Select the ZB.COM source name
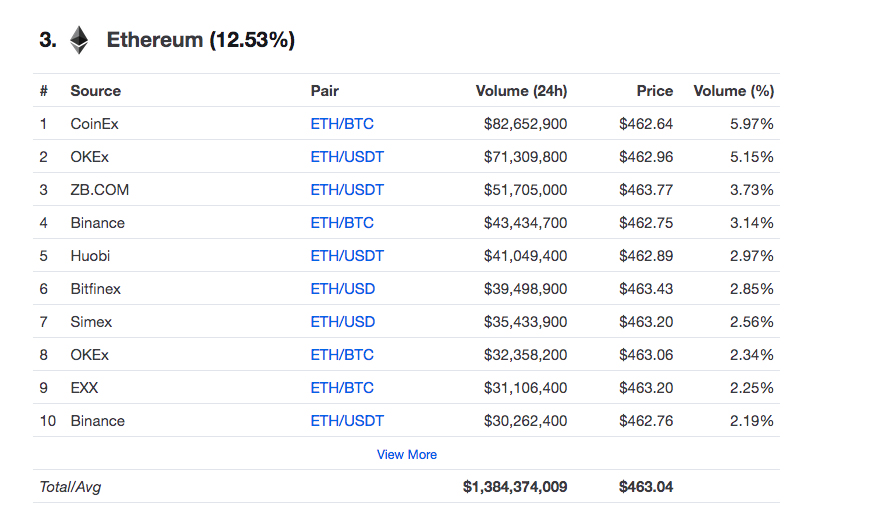The height and width of the screenshot is (526, 881). tap(99, 190)
